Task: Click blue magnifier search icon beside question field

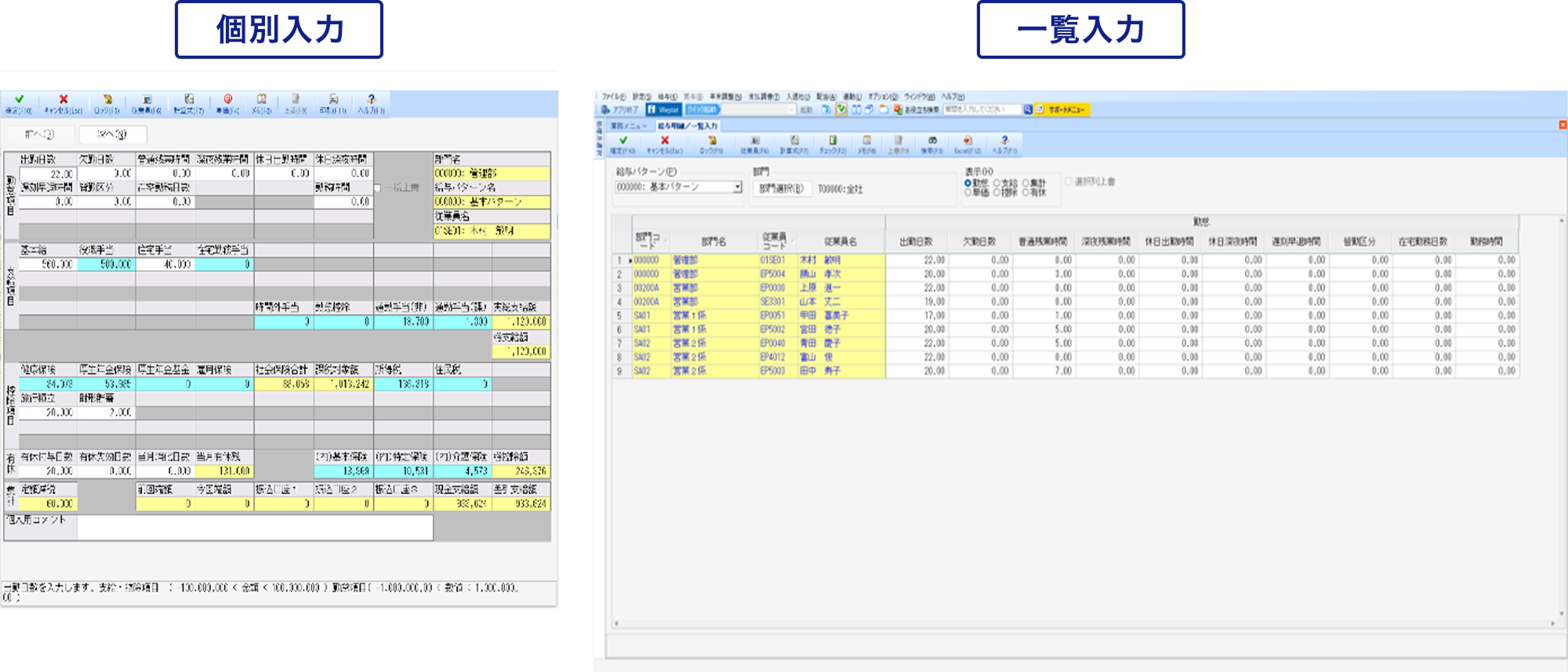Action: pos(1027,110)
